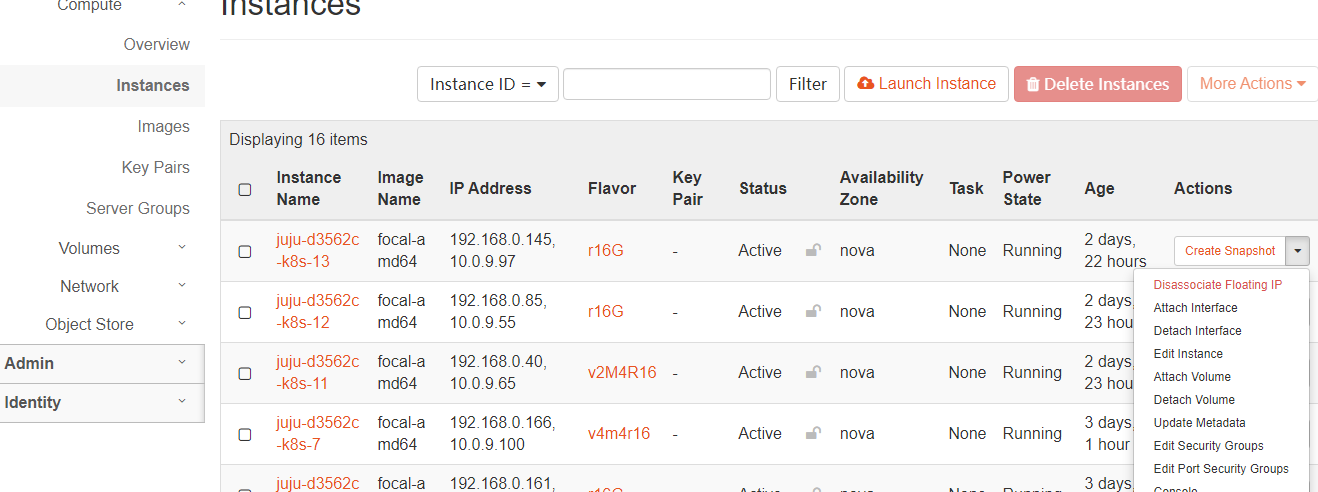Focus the instance filter text field
Screen dimensions: 1318x492
667,84
